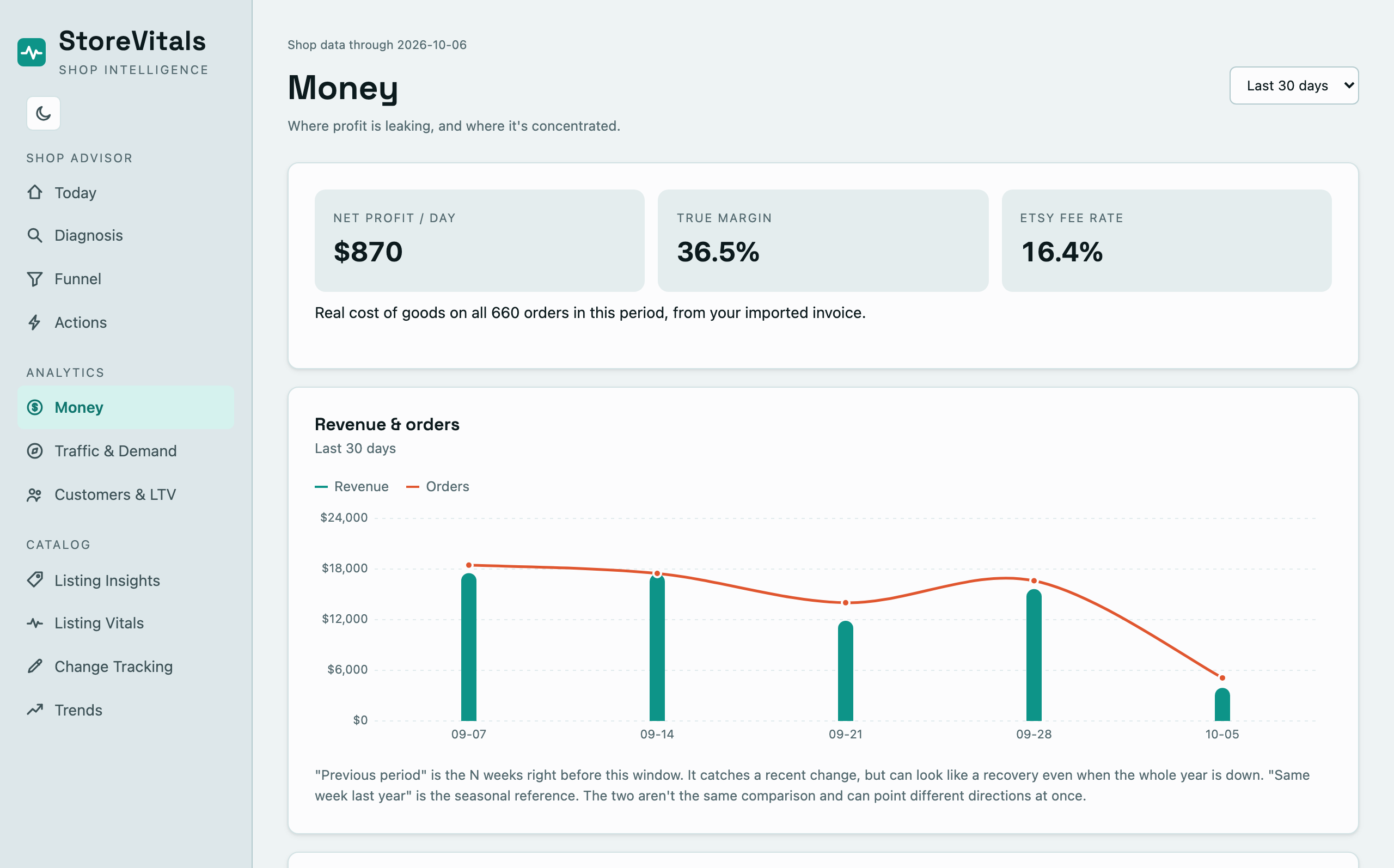Viewport: 1394px width, 868px height.
Task: Go to the Diagnosis section
Action: point(126,235)
